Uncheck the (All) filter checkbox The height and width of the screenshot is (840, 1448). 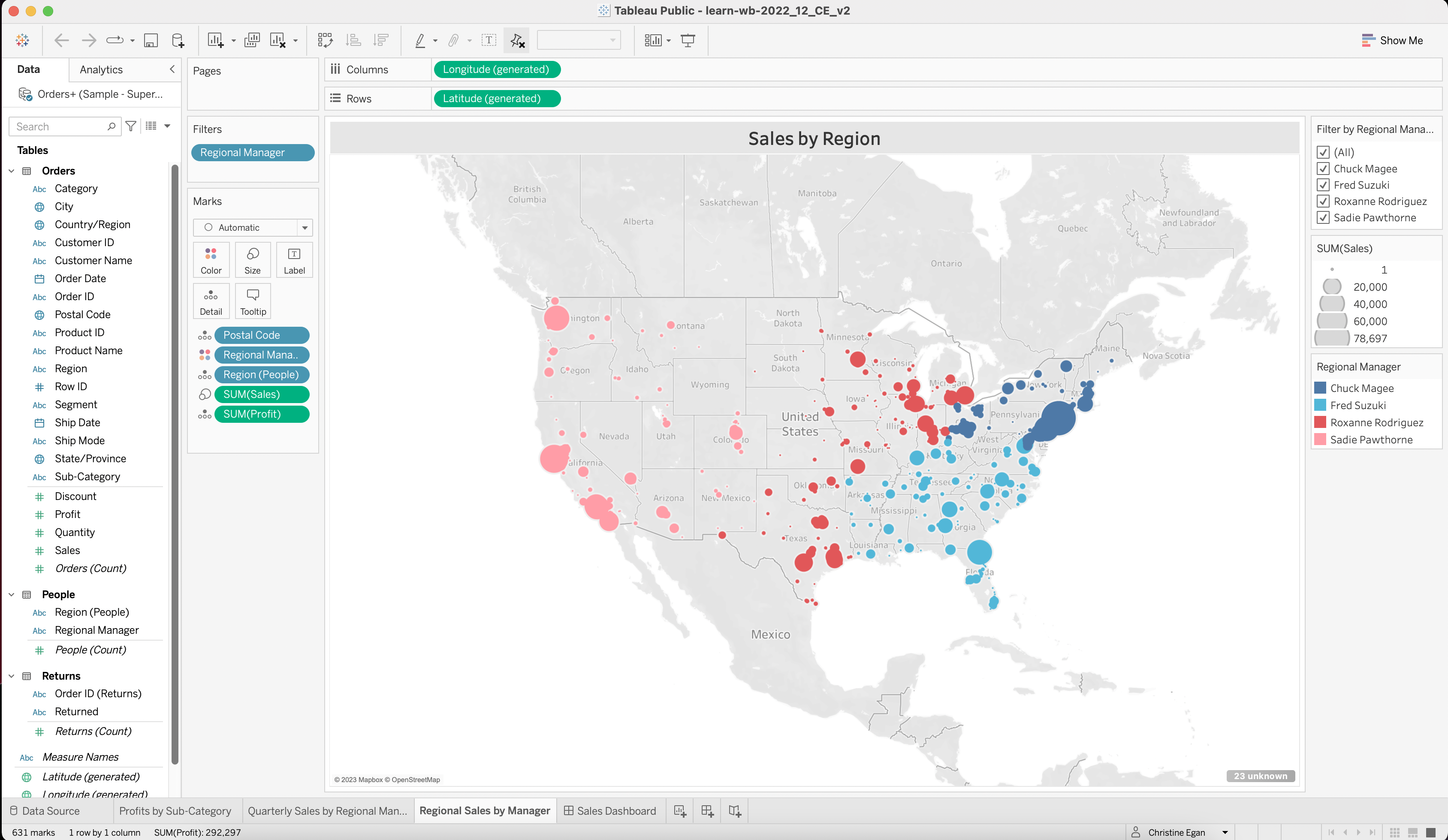[1323, 152]
